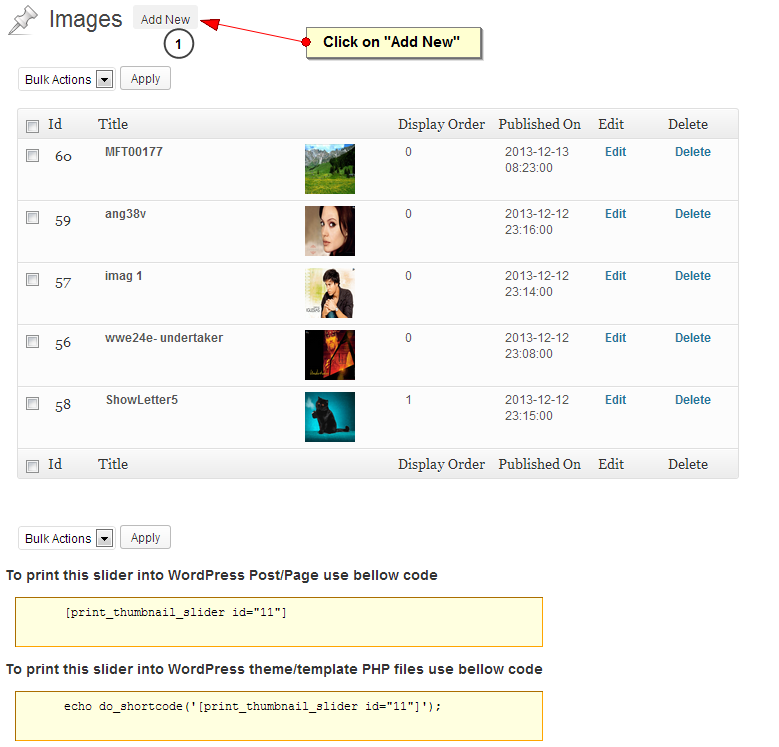The height and width of the screenshot is (747, 779).
Task: Click the Title column header at the top
Action: (113, 124)
